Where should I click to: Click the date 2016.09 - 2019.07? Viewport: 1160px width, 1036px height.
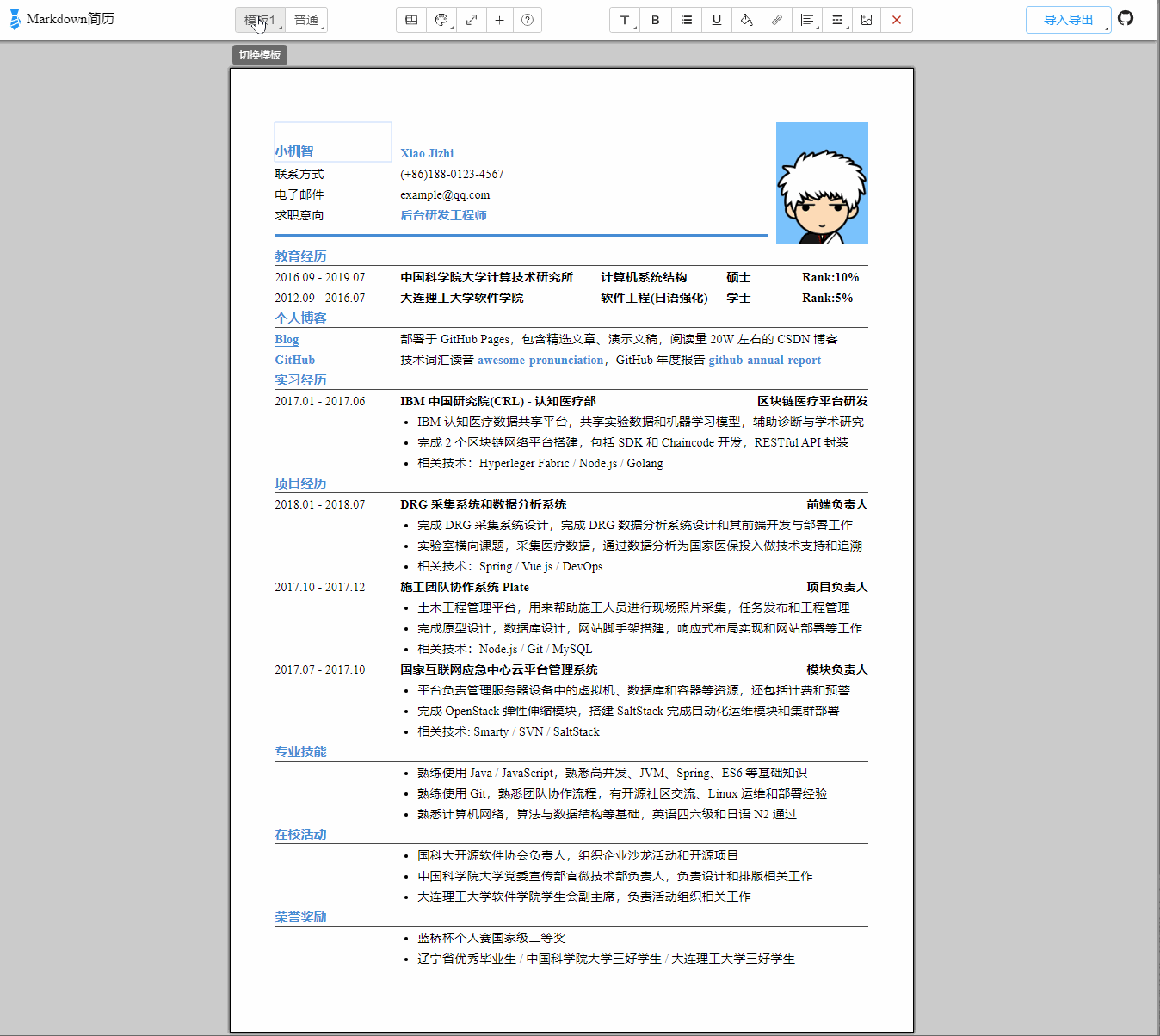click(x=319, y=277)
